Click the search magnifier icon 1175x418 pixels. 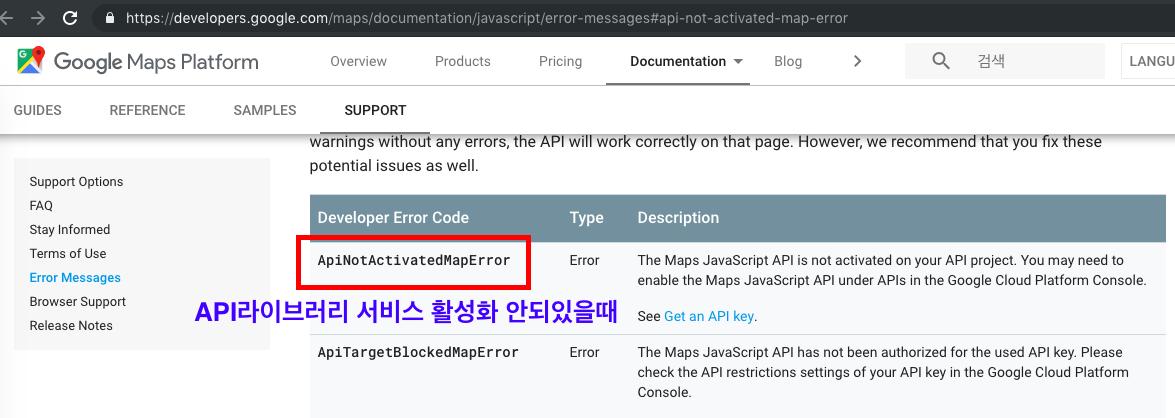coord(940,61)
